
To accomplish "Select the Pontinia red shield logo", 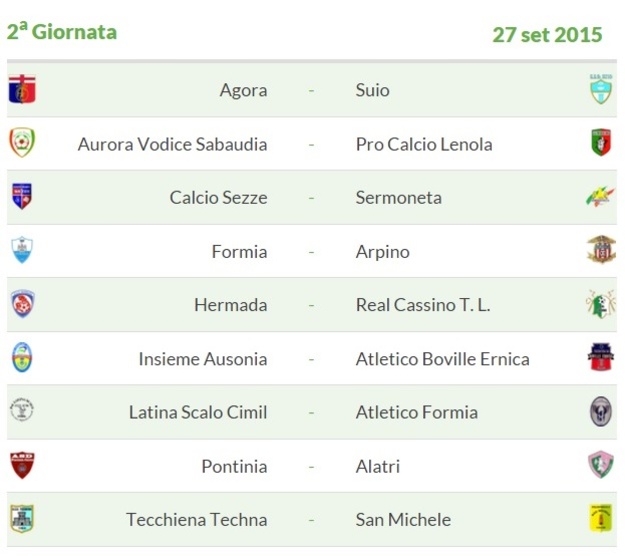I will click(22, 465).
